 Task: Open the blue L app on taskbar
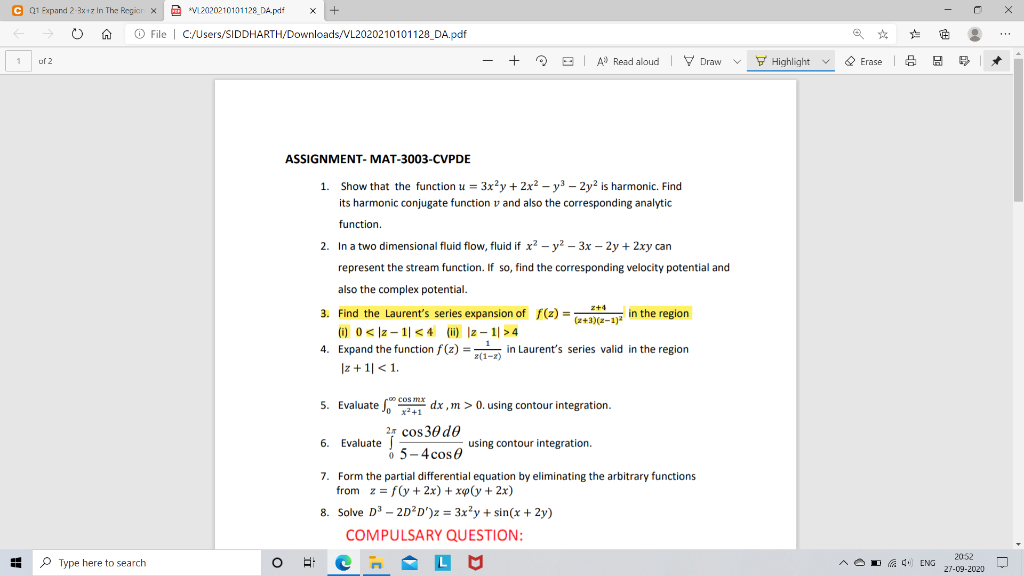click(x=442, y=562)
